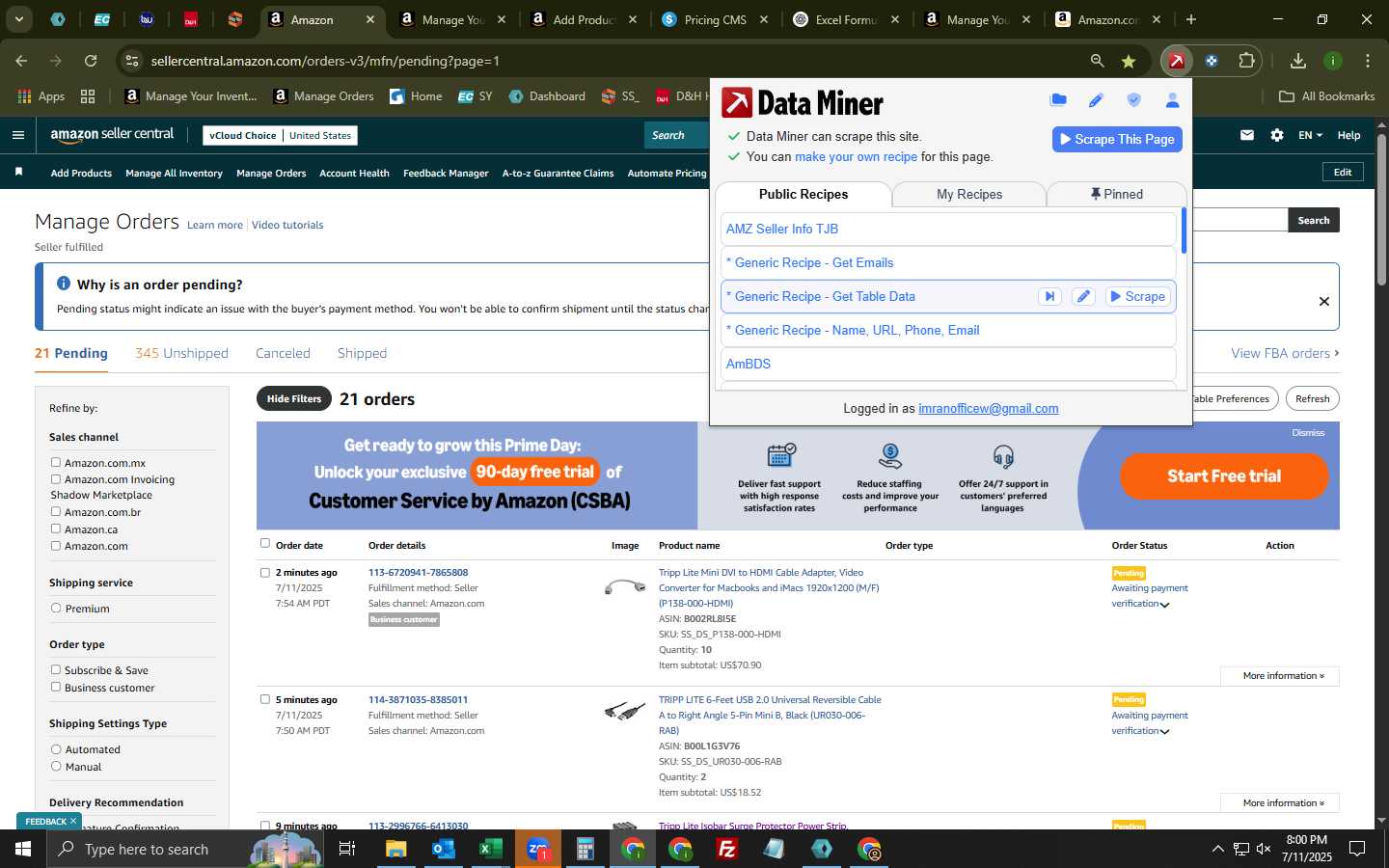Screen dimensions: 1389x868
Task: Open the View FBA orders link arrow
Action: pos(1337,353)
